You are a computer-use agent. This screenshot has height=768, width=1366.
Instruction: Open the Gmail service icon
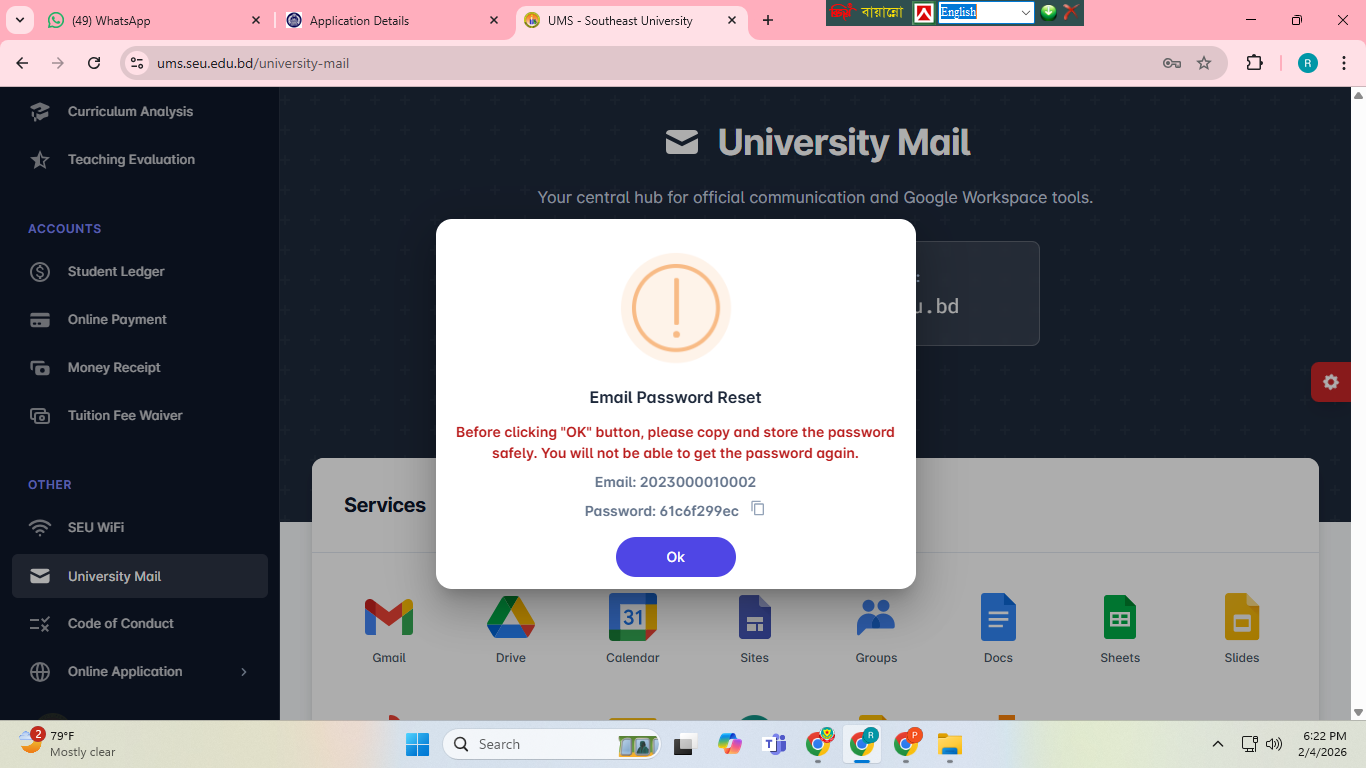pyautogui.click(x=389, y=618)
